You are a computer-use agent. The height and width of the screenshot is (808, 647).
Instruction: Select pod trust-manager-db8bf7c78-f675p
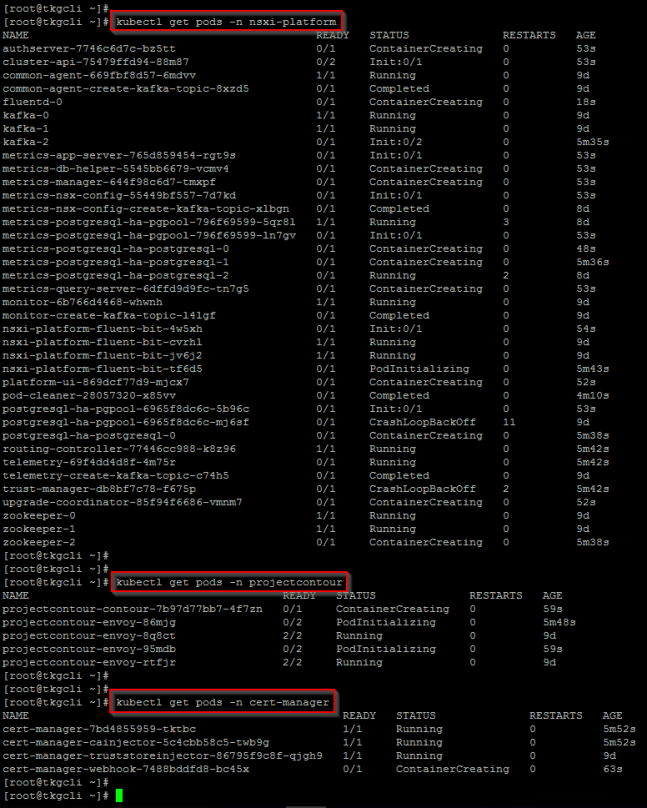[x=99, y=489]
